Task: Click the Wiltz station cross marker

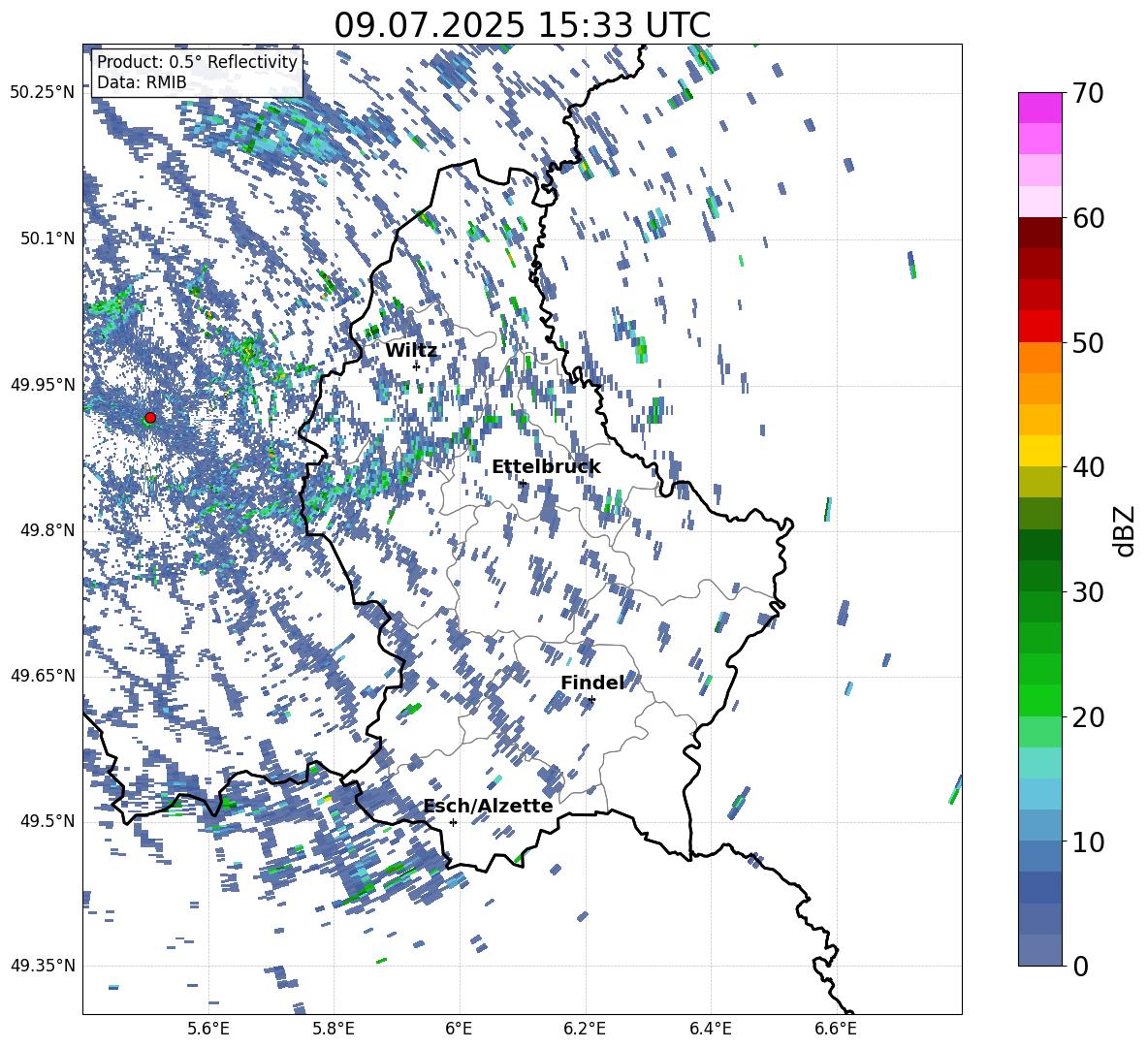Action: click(417, 366)
